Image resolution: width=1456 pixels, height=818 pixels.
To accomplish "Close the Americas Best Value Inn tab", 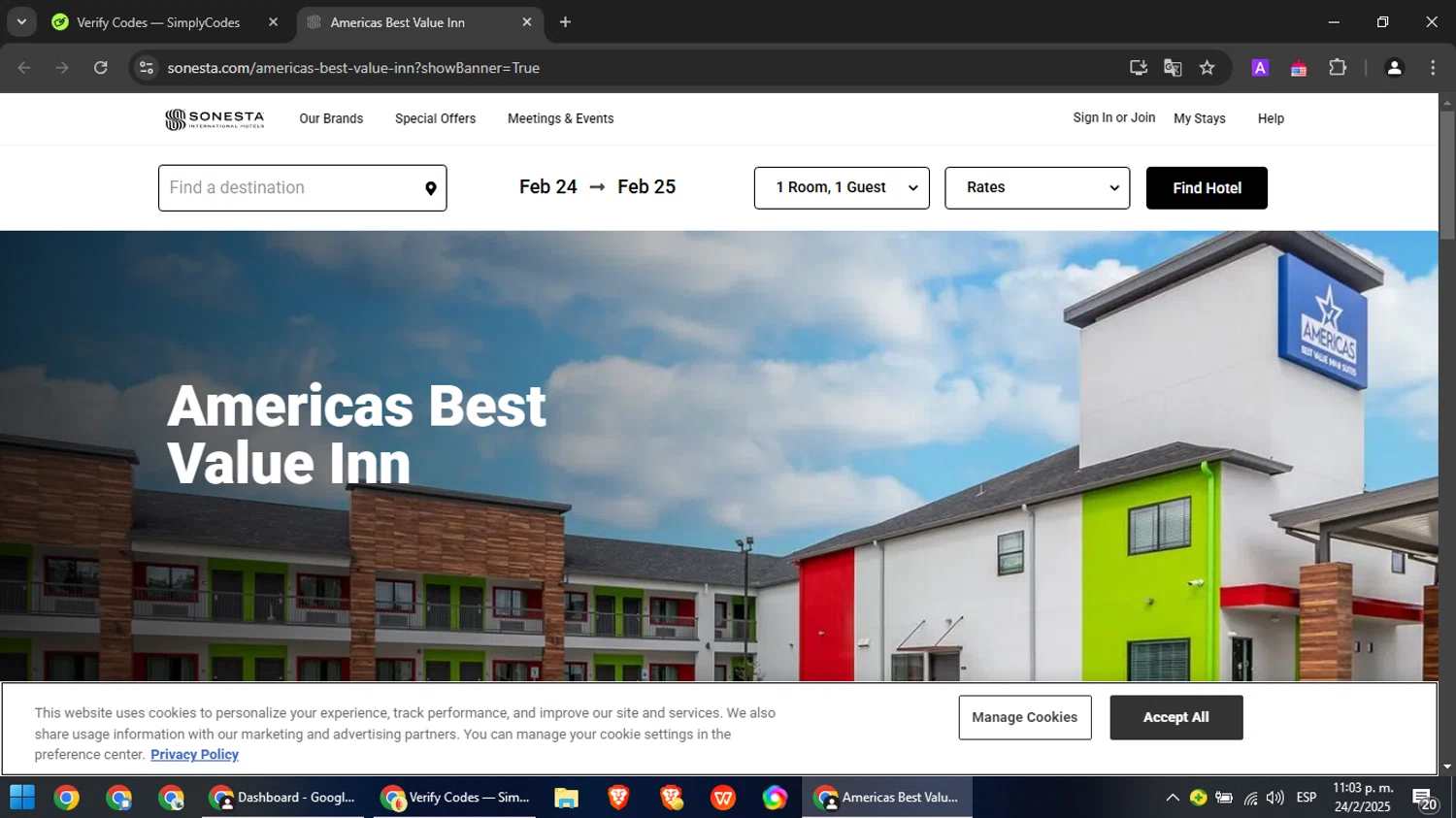I will point(527,22).
